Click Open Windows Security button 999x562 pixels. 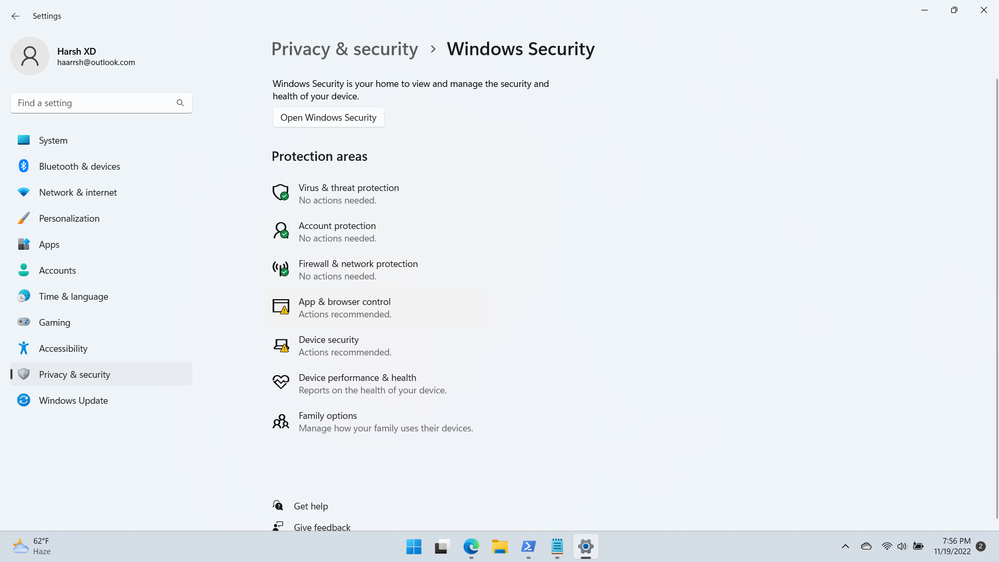pos(328,117)
